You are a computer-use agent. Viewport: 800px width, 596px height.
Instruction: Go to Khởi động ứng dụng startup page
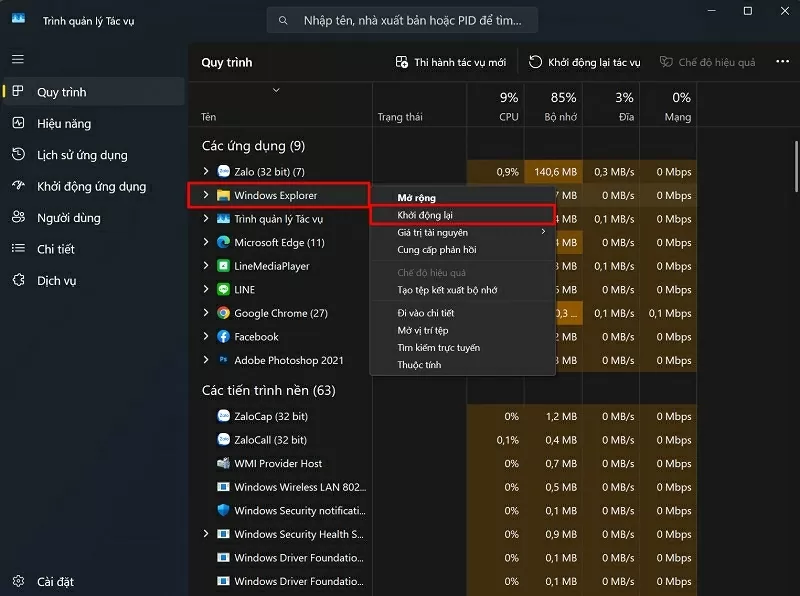coord(91,186)
